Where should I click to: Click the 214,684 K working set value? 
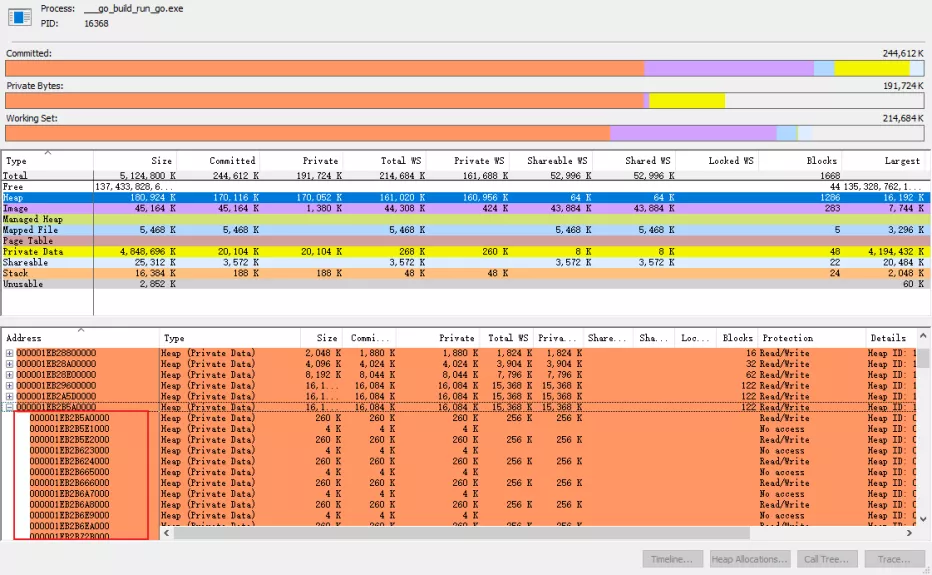(903, 118)
